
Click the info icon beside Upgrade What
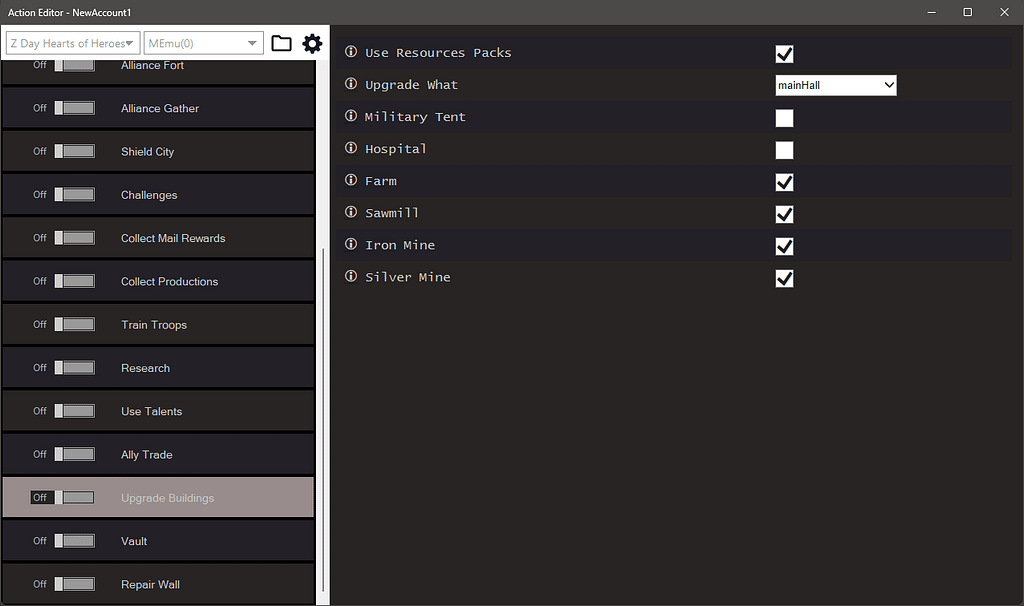click(349, 85)
